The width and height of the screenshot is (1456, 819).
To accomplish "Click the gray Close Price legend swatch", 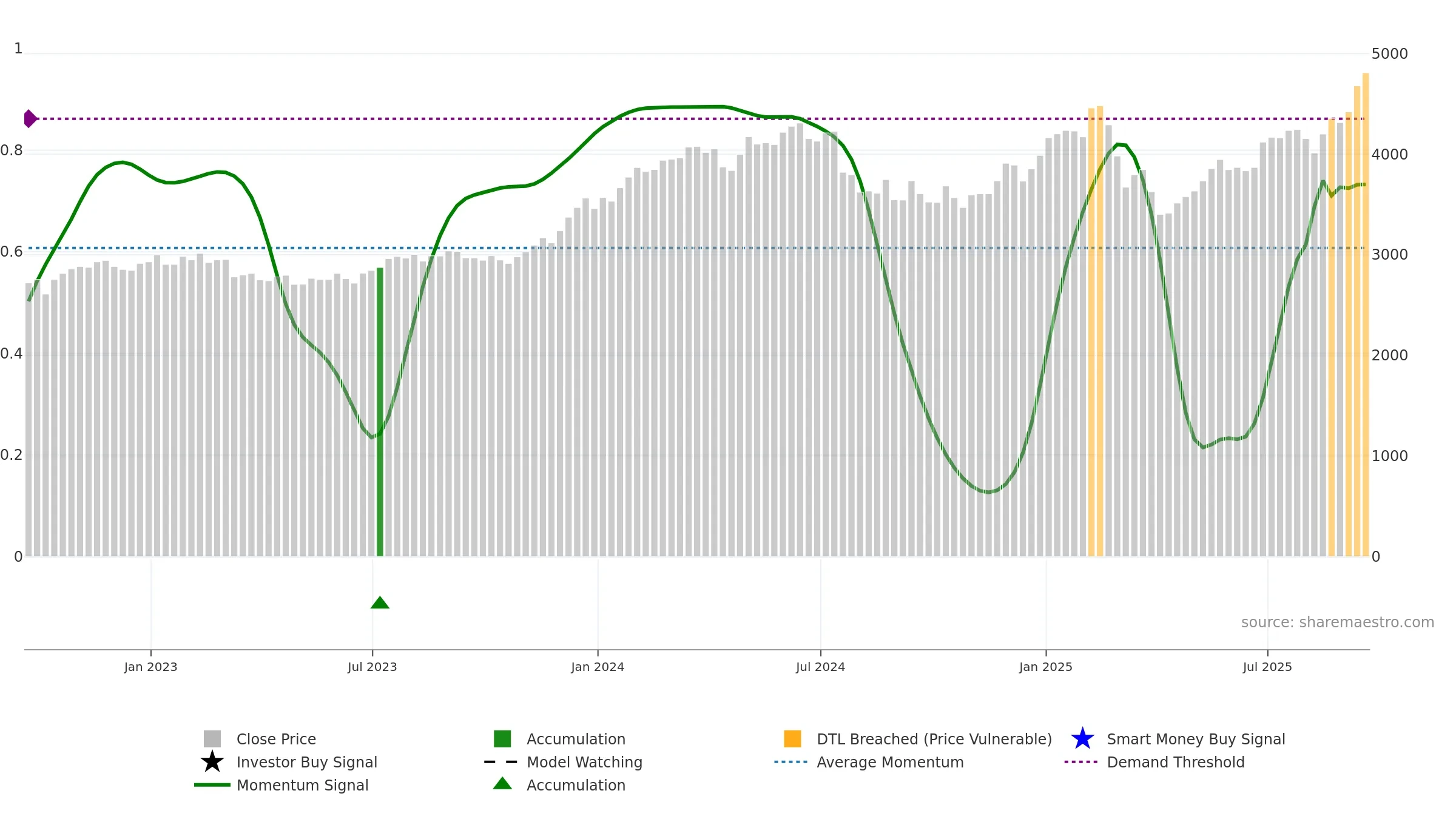I will pos(212,739).
